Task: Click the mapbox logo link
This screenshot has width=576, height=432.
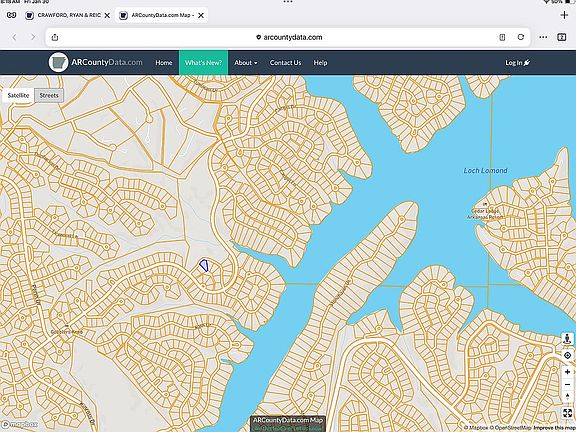Action: pyautogui.click(x=19, y=425)
